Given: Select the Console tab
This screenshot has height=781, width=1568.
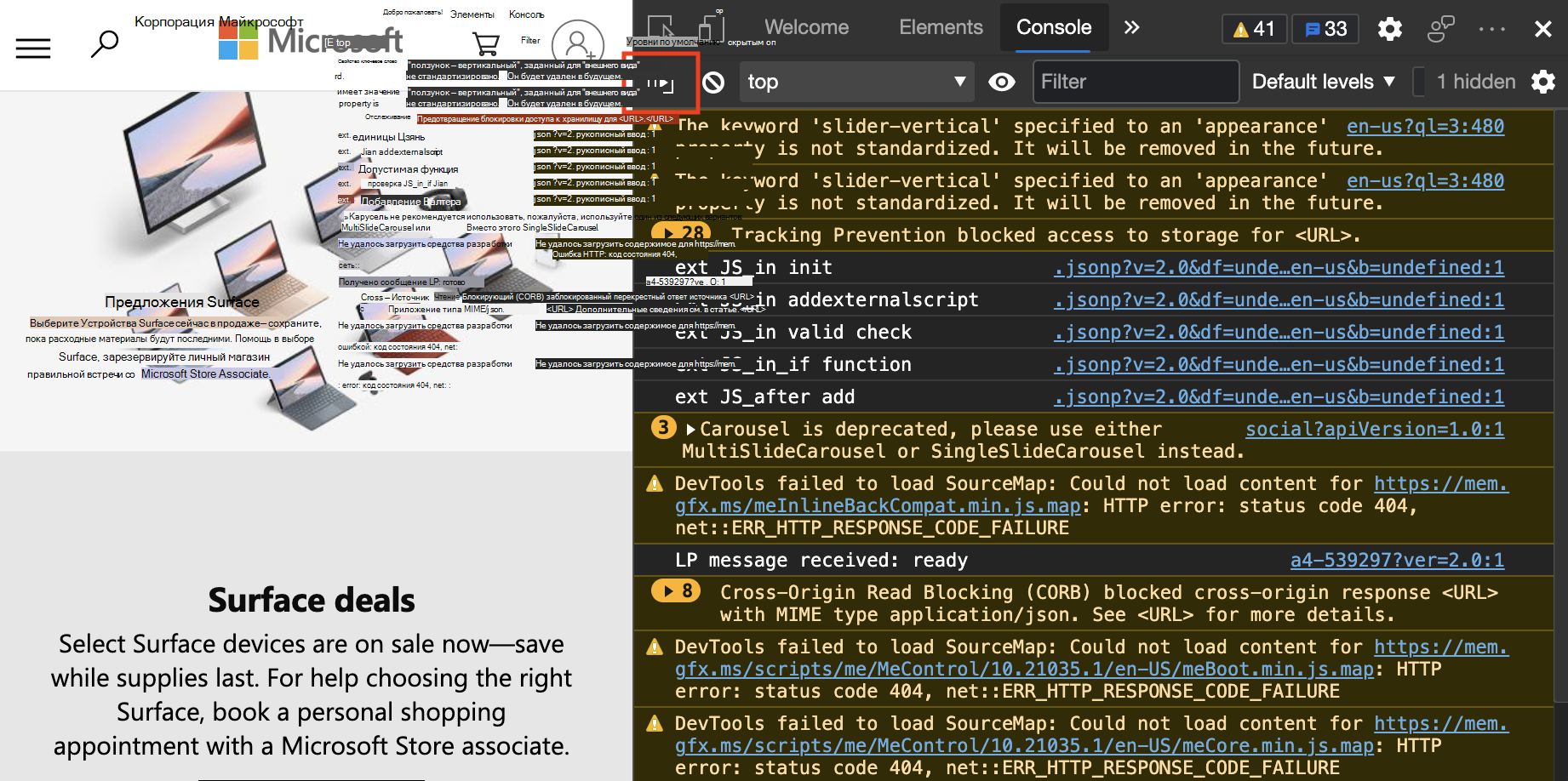Looking at the screenshot, I should tap(1054, 27).
